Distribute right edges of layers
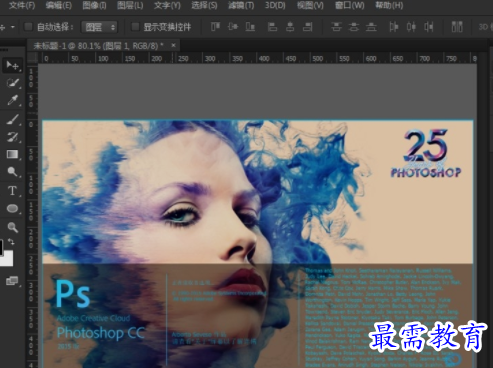The width and height of the screenshot is (493, 368). [429, 27]
